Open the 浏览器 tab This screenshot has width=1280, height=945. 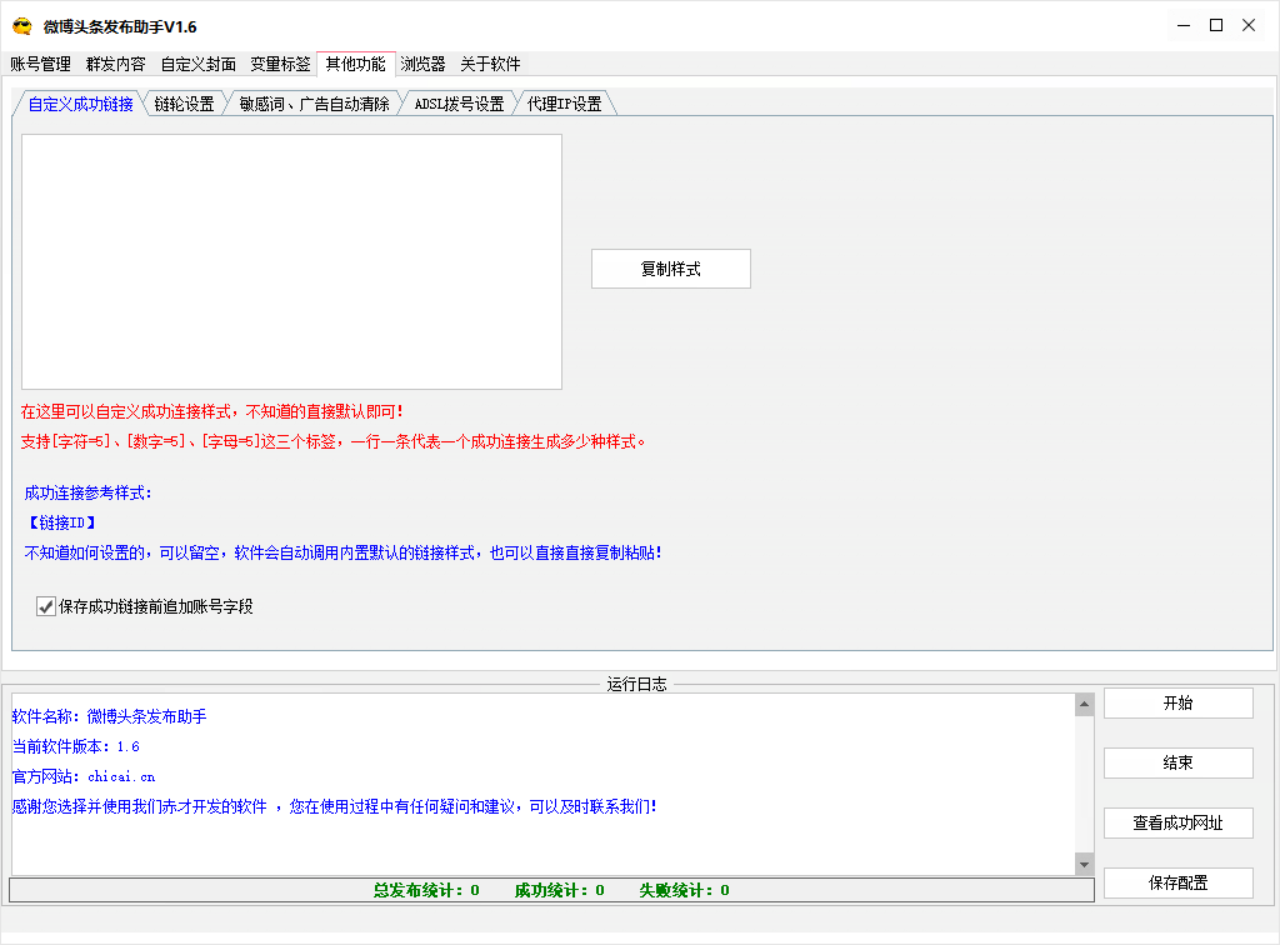(423, 64)
